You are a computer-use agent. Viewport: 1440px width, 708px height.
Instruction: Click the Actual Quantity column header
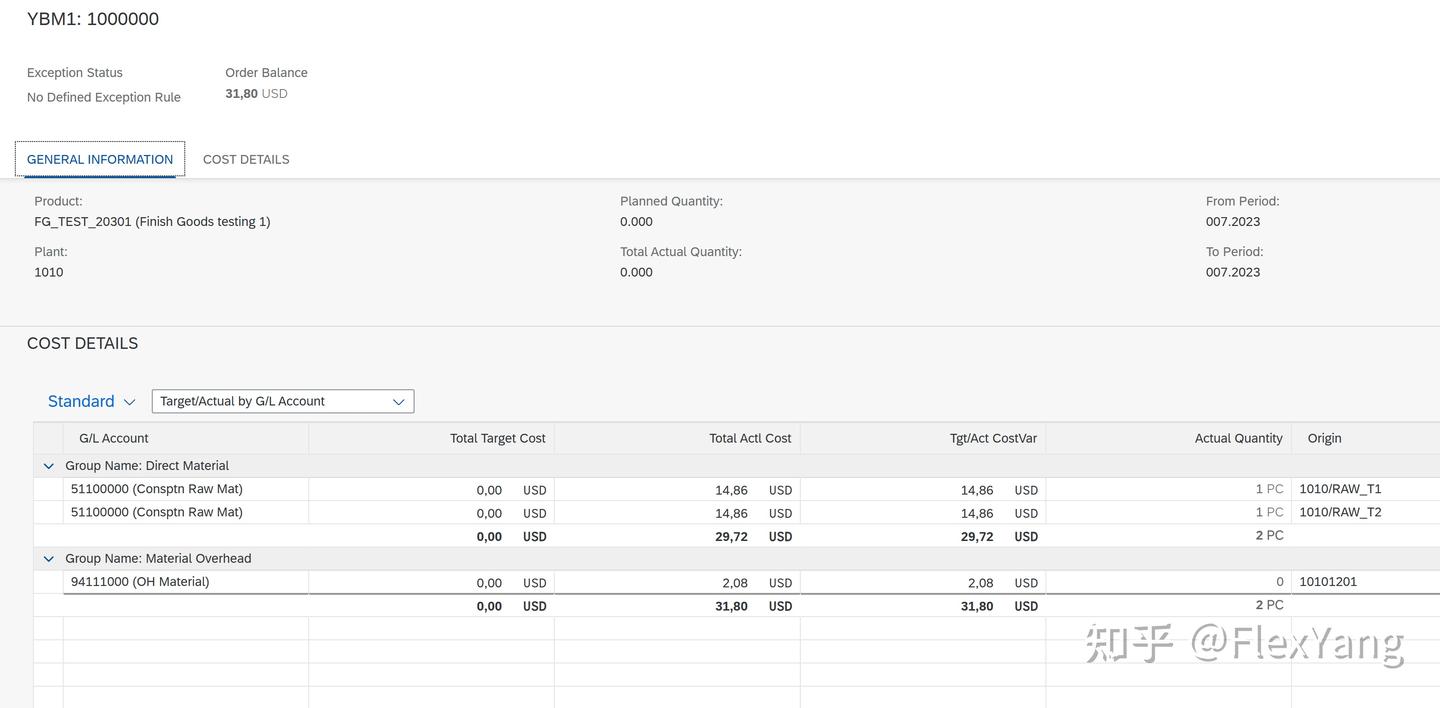tap(1238, 438)
